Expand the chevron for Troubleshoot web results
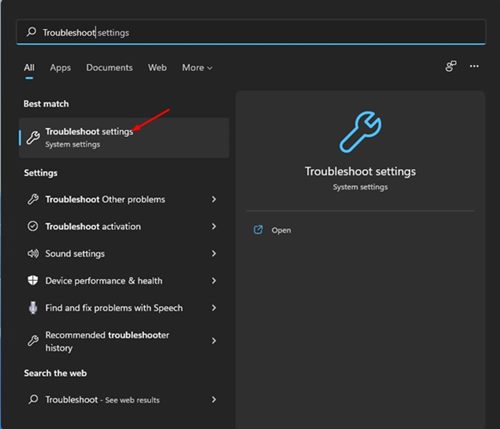This screenshot has width=500, height=429. click(x=214, y=399)
